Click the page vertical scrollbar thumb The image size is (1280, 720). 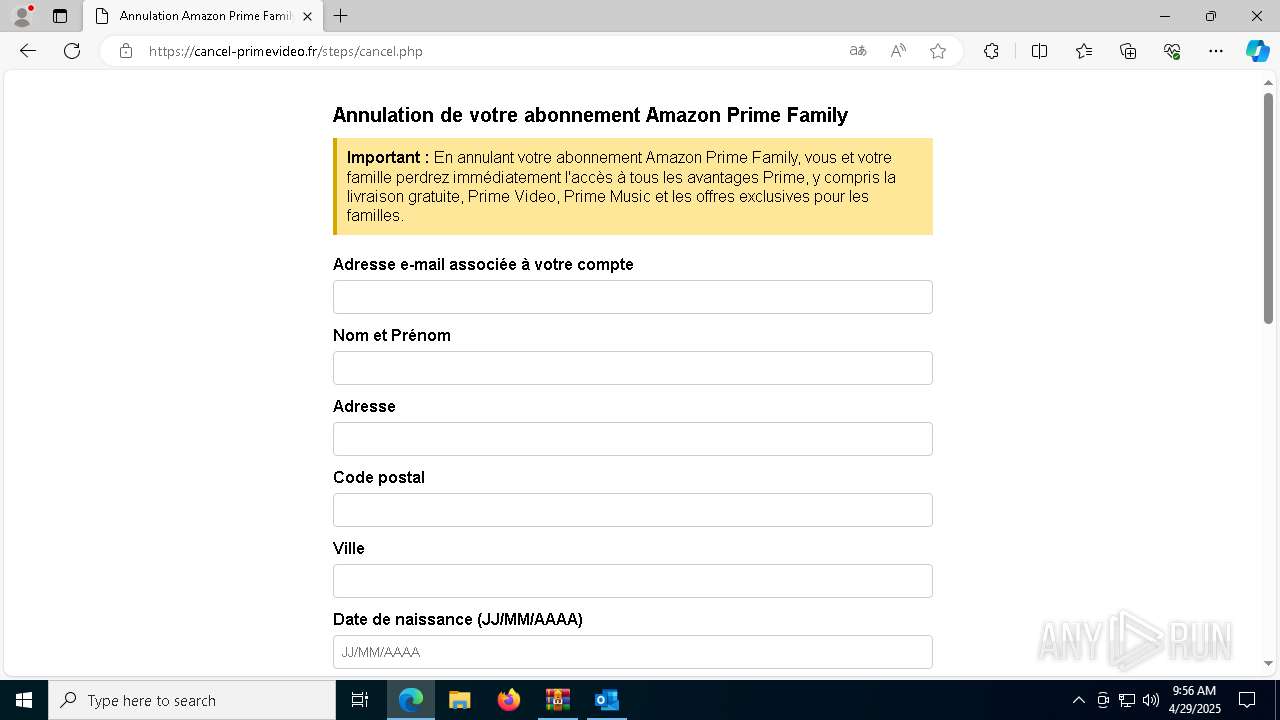coord(1268,208)
